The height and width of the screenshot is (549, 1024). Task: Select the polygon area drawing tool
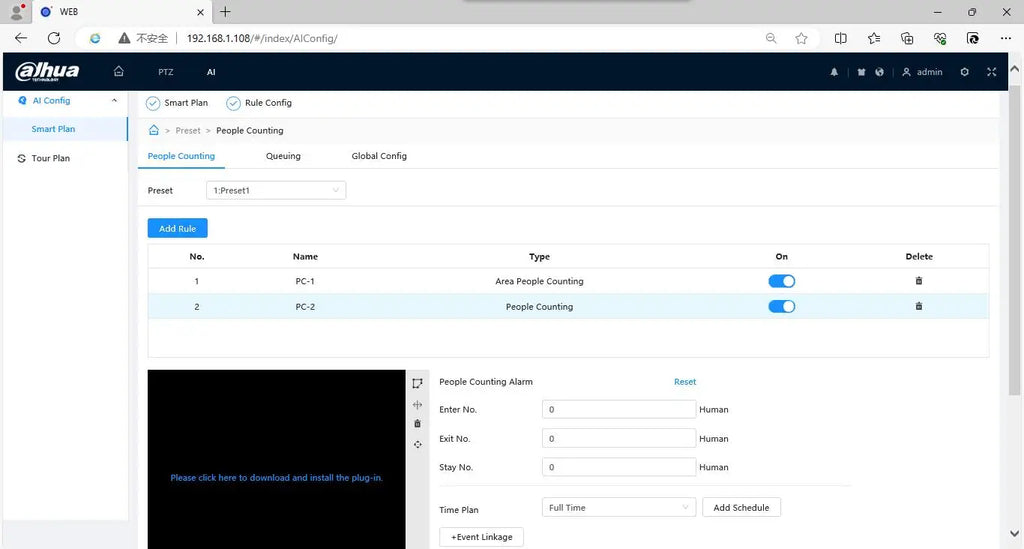[418, 384]
